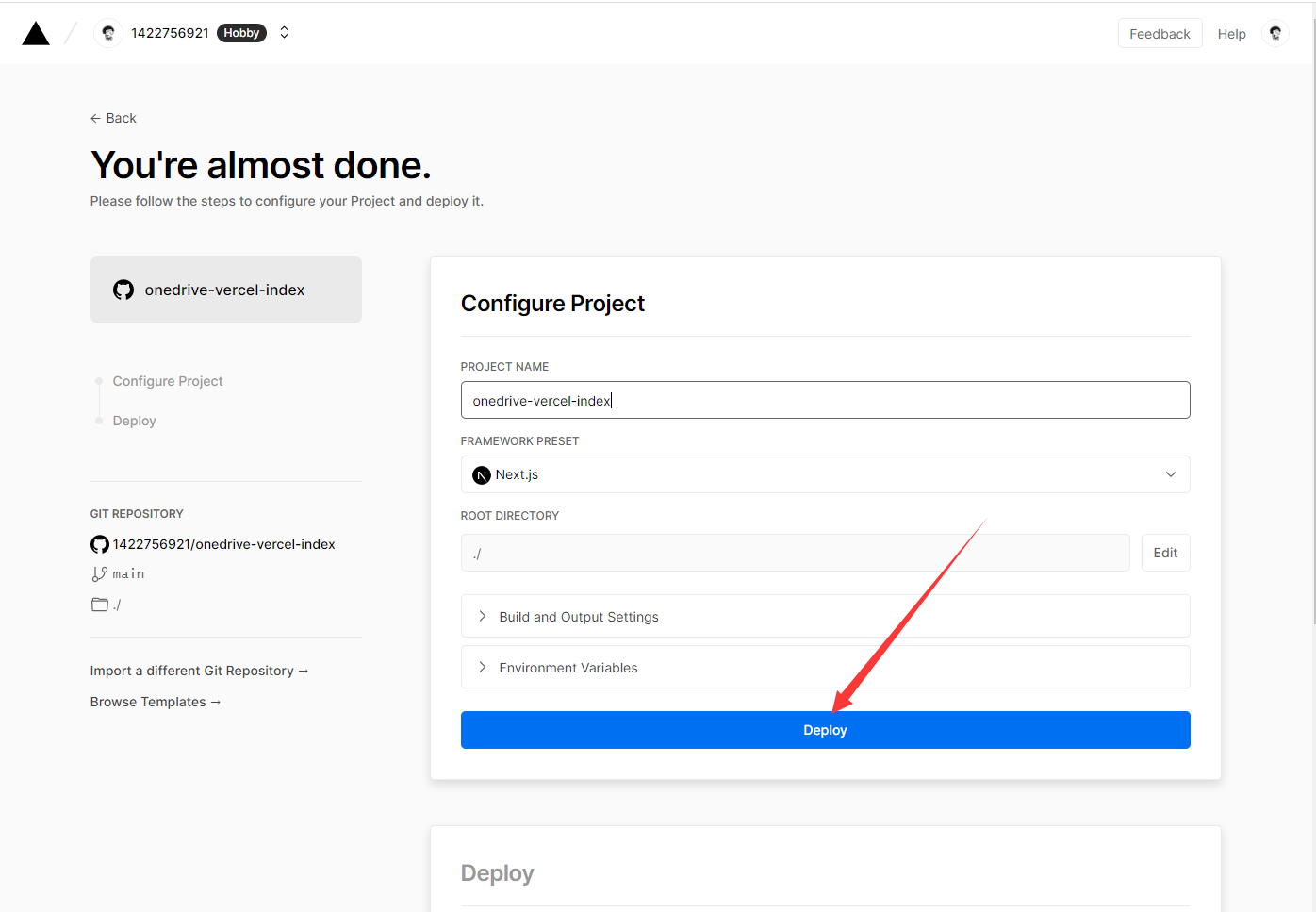Click the git branch icon beside main
Image resolution: width=1316 pixels, height=912 pixels.
coord(99,573)
